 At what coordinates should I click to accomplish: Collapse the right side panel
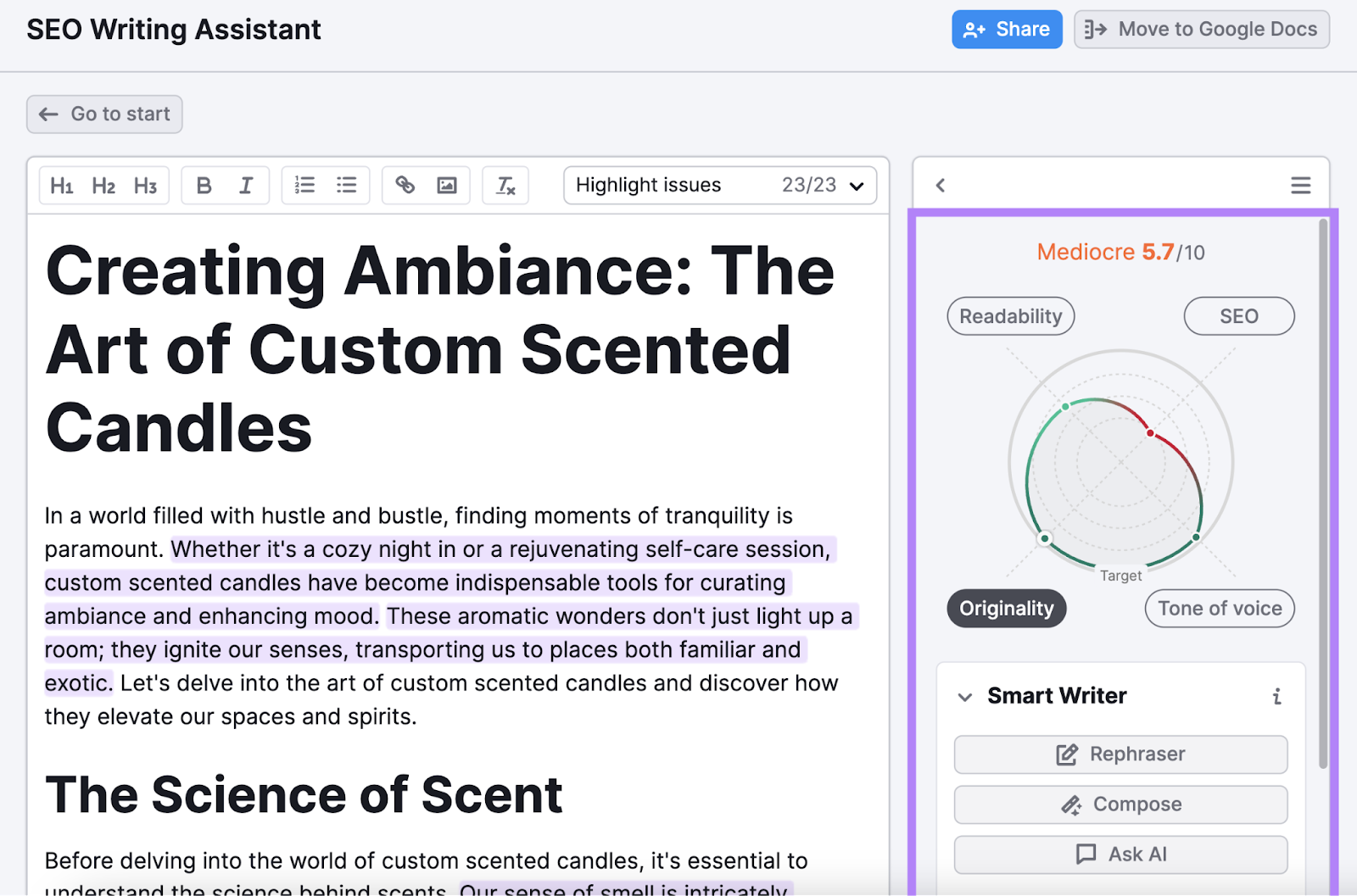pos(940,184)
